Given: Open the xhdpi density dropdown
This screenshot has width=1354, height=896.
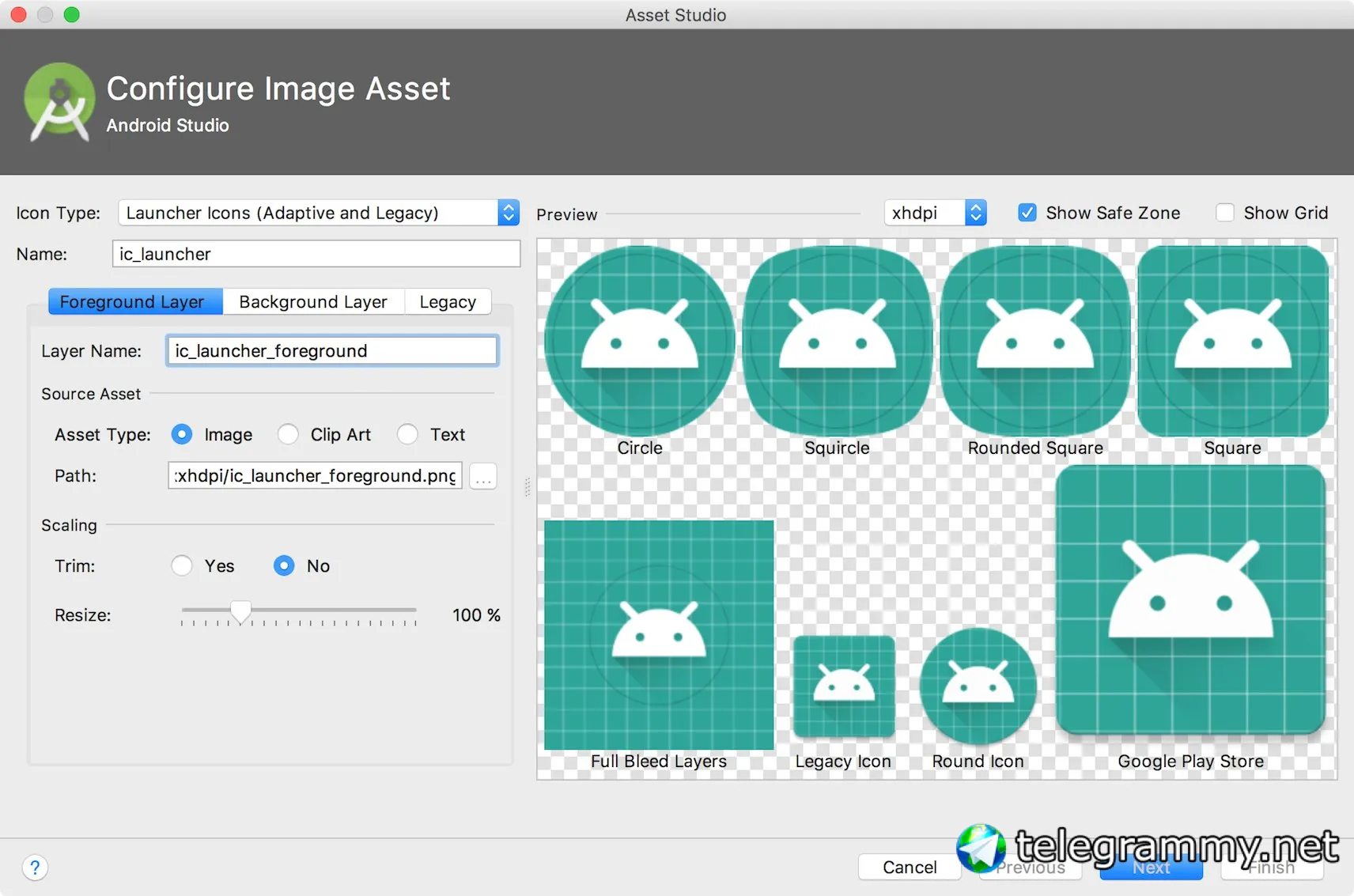Looking at the screenshot, I should pyautogui.click(x=935, y=213).
